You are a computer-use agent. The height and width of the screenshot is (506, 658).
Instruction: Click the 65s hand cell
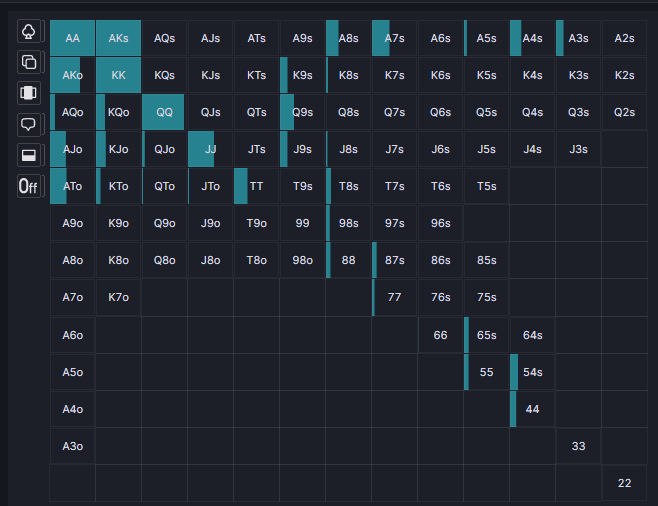click(486, 335)
